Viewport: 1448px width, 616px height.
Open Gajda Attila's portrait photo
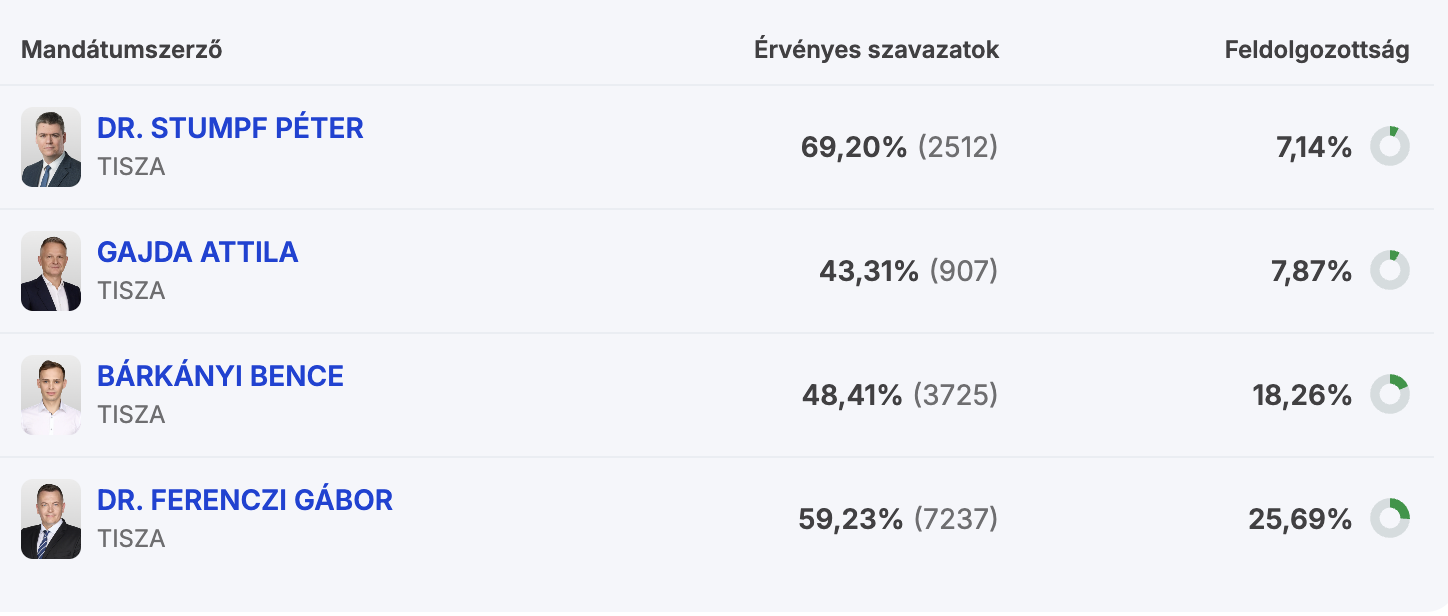[x=51, y=271]
